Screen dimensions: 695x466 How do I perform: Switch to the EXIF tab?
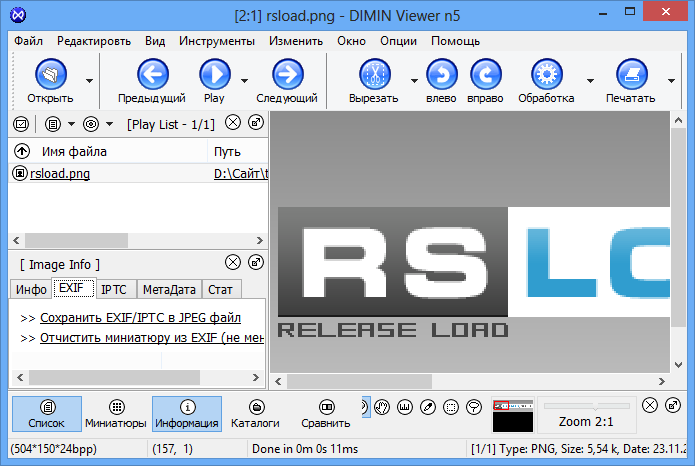click(x=74, y=288)
